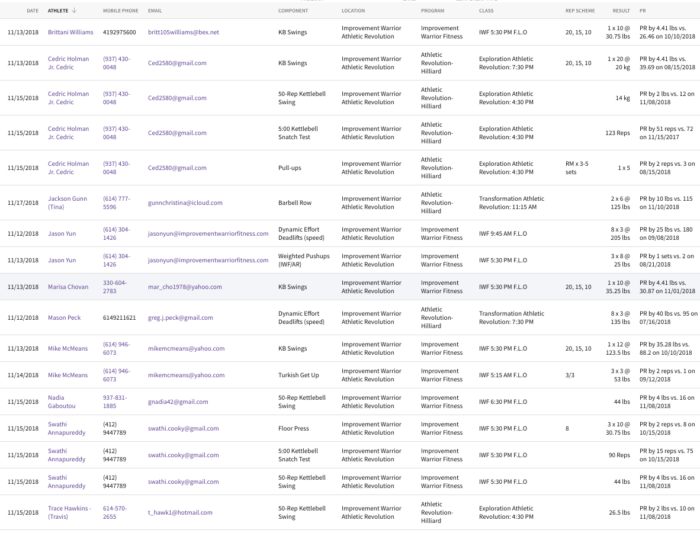Image resolution: width=700 pixels, height=533 pixels.
Task: Select the '26.5 lbs' result cell
Action: 620,512
